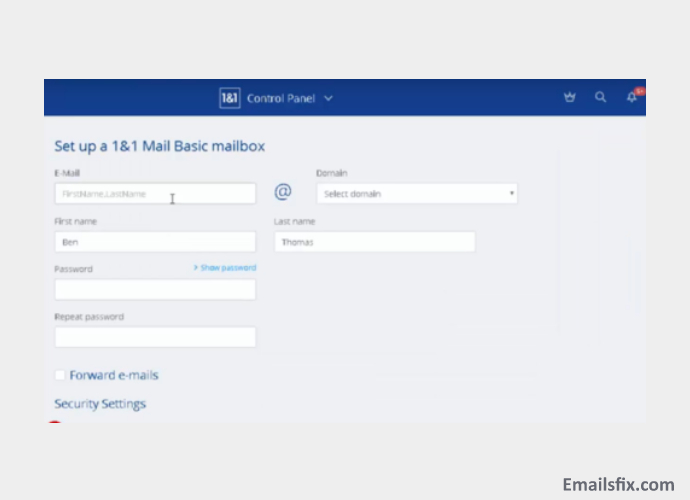The height and width of the screenshot is (500, 690).
Task: Click the First name field containing Ben
Action: pos(155,242)
